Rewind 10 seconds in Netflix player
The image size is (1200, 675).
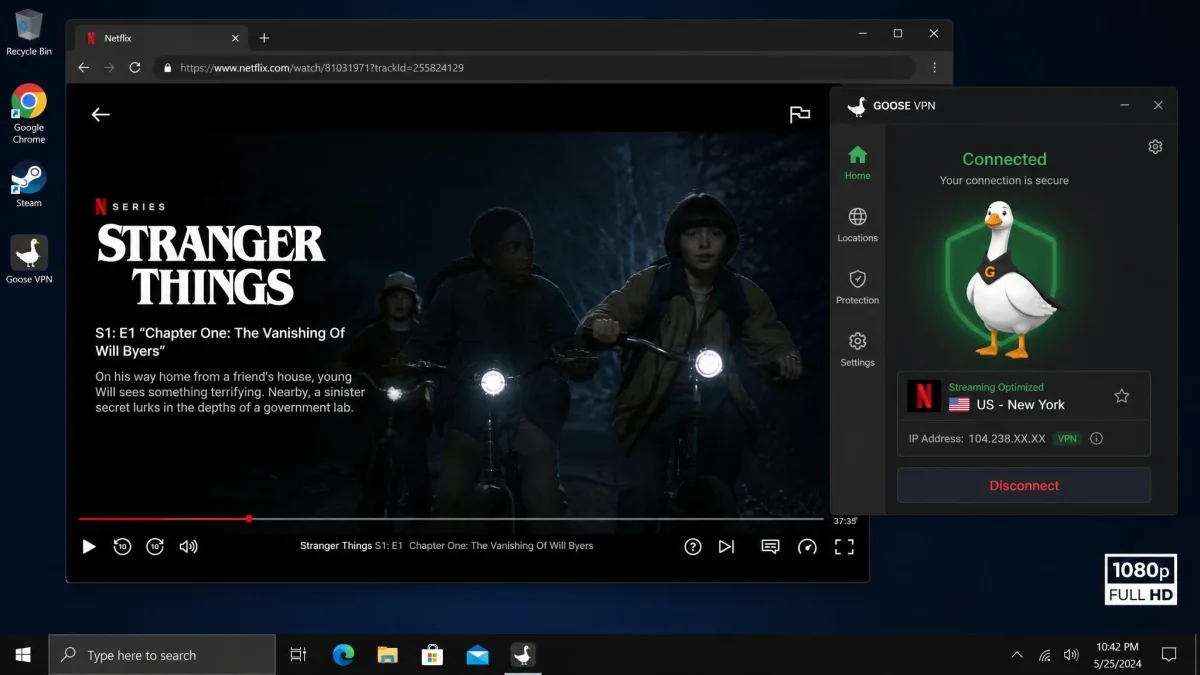click(122, 546)
